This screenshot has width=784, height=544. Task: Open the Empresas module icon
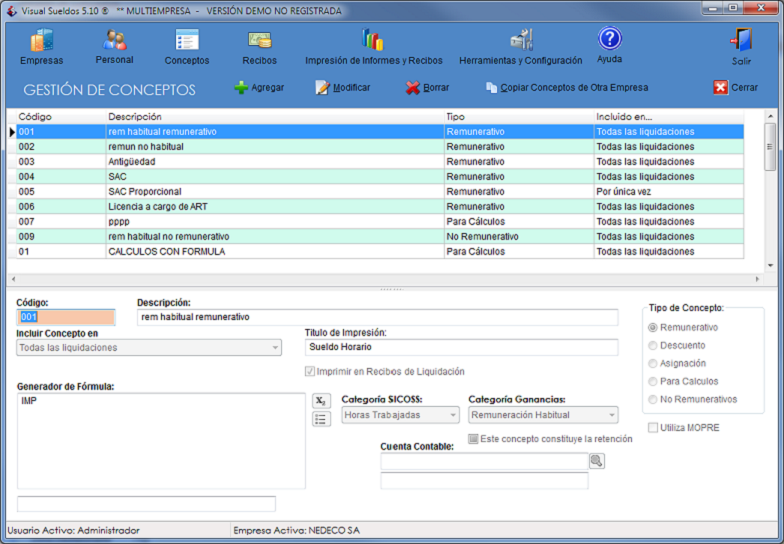41,42
